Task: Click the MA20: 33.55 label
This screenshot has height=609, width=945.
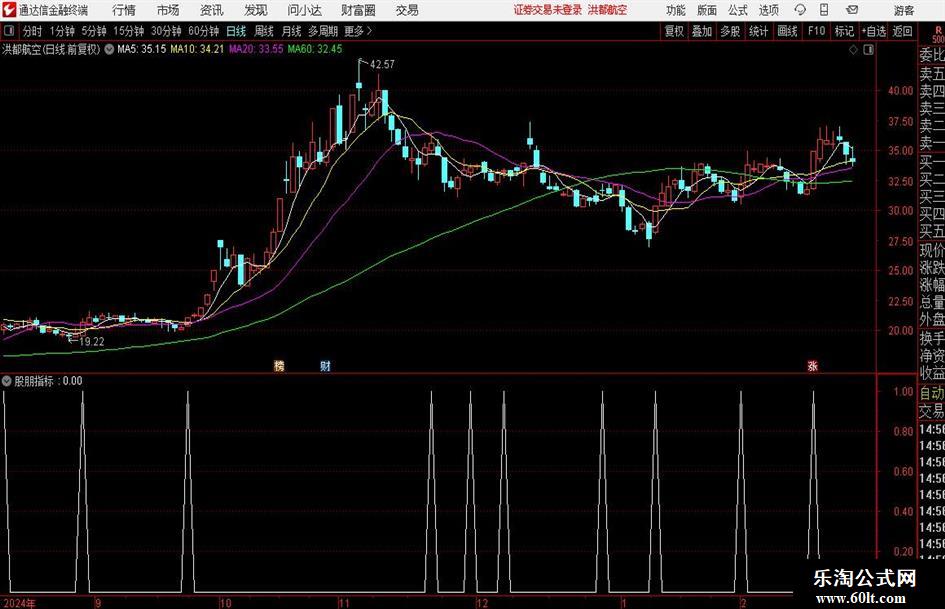Action: 256,49
